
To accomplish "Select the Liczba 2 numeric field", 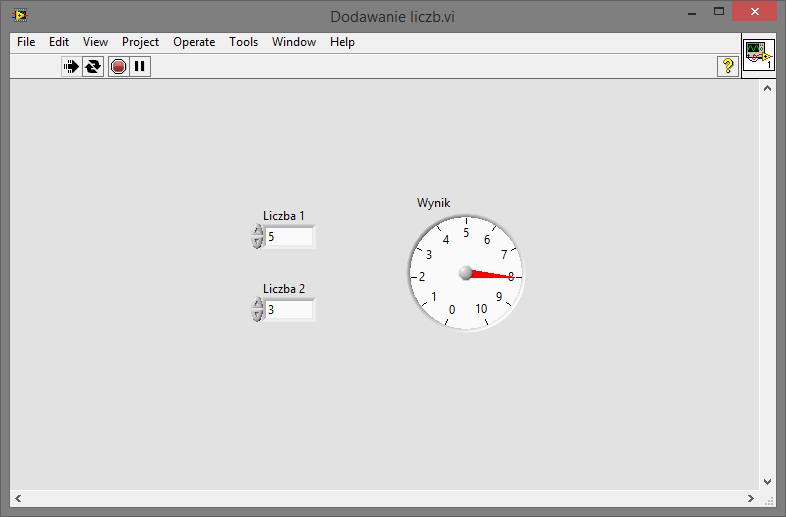I will pos(289,310).
